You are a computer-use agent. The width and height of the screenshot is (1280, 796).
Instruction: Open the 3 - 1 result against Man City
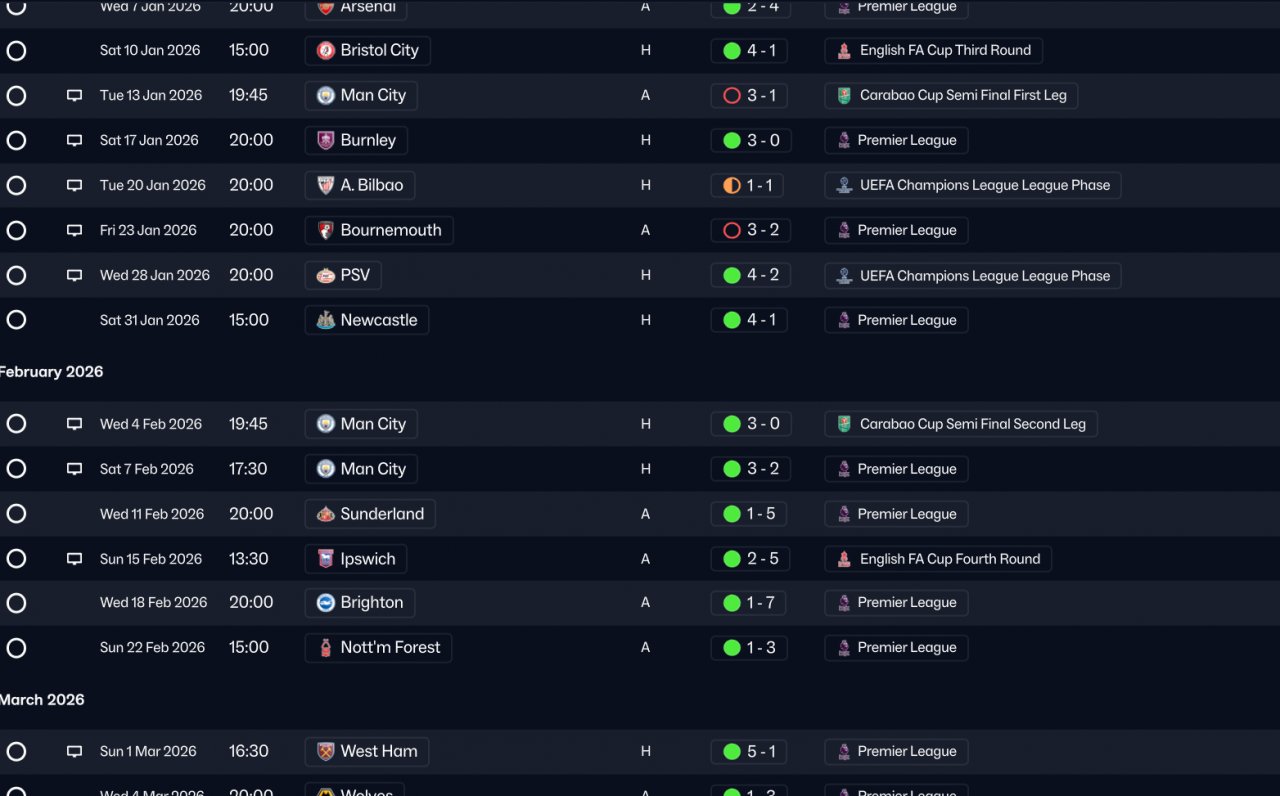[x=750, y=96]
